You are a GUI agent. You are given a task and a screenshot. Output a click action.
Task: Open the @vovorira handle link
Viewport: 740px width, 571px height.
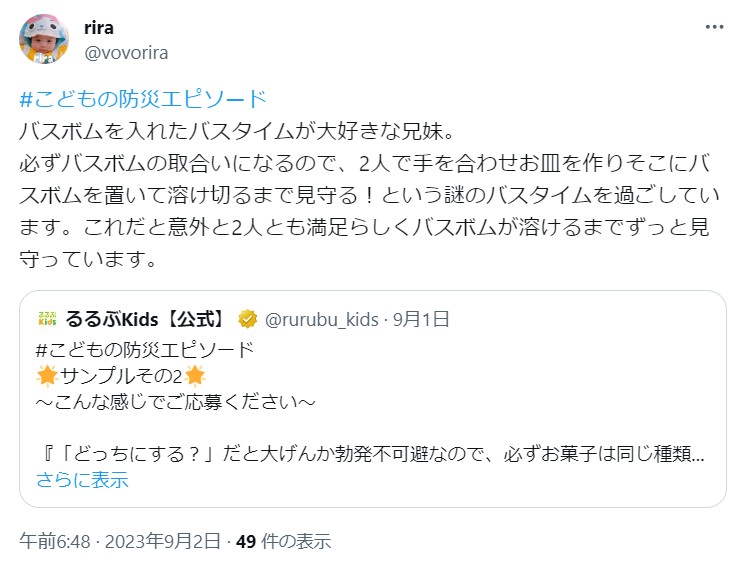pos(126,52)
